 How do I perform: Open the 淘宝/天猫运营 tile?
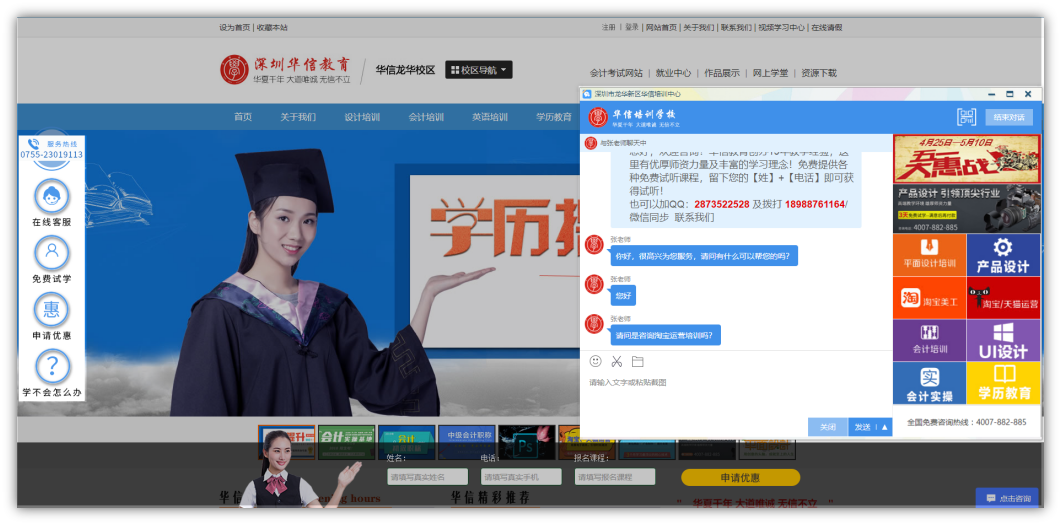[x=1003, y=298]
